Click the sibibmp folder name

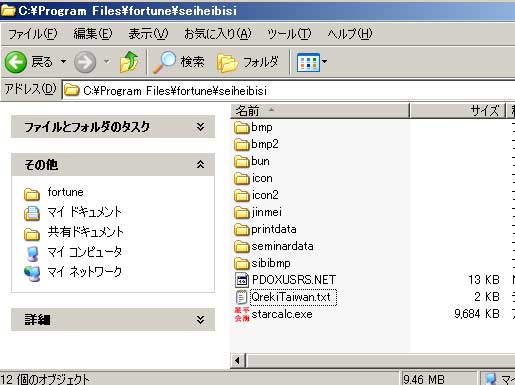click(271, 263)
